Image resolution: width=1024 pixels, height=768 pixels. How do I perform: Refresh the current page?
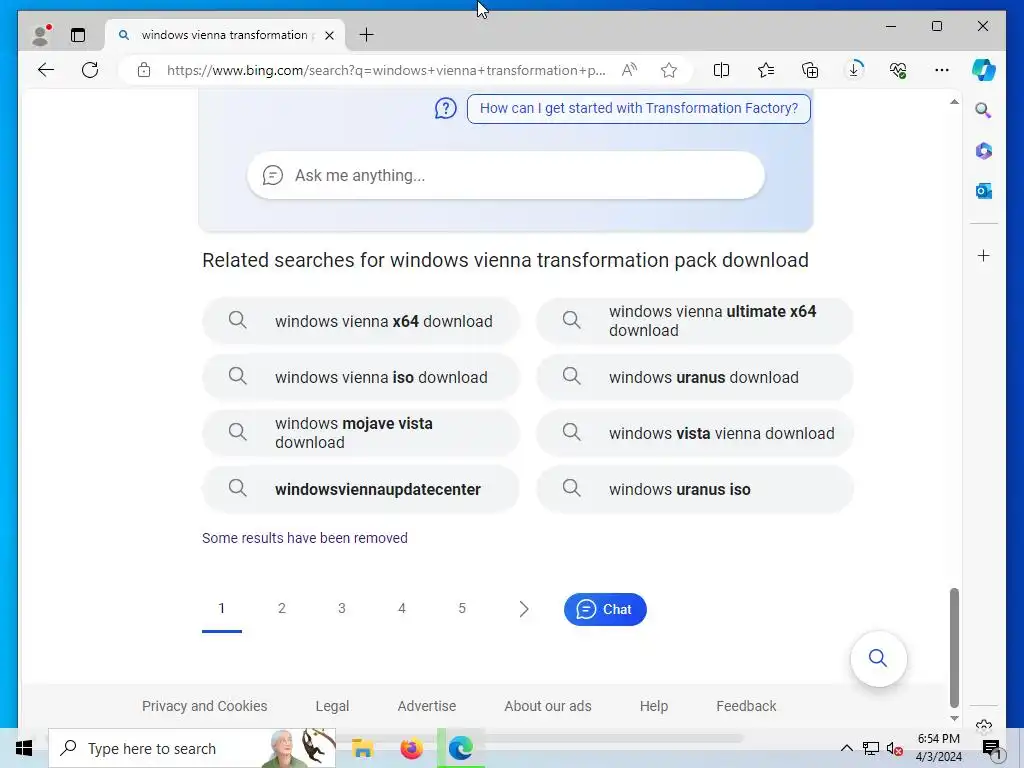point(90,70)
